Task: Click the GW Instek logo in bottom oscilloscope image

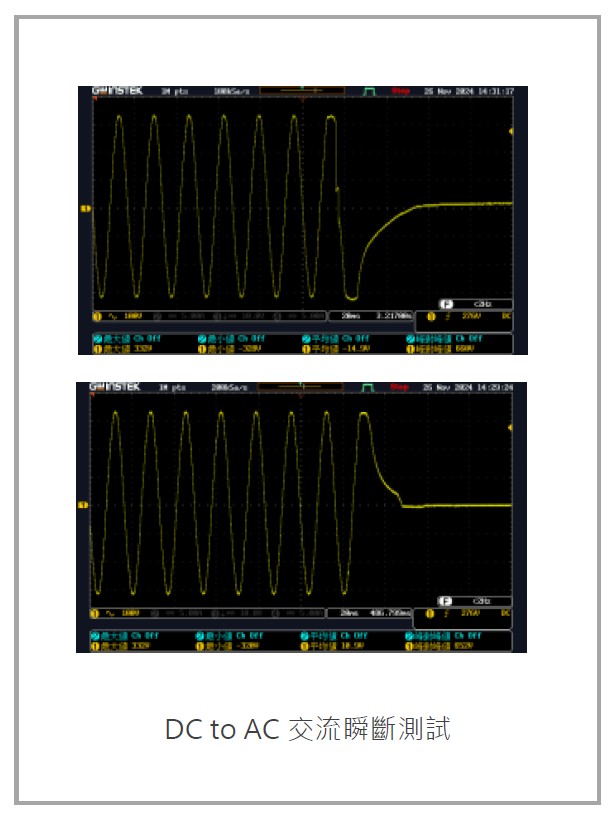Action: click(109, 387)
